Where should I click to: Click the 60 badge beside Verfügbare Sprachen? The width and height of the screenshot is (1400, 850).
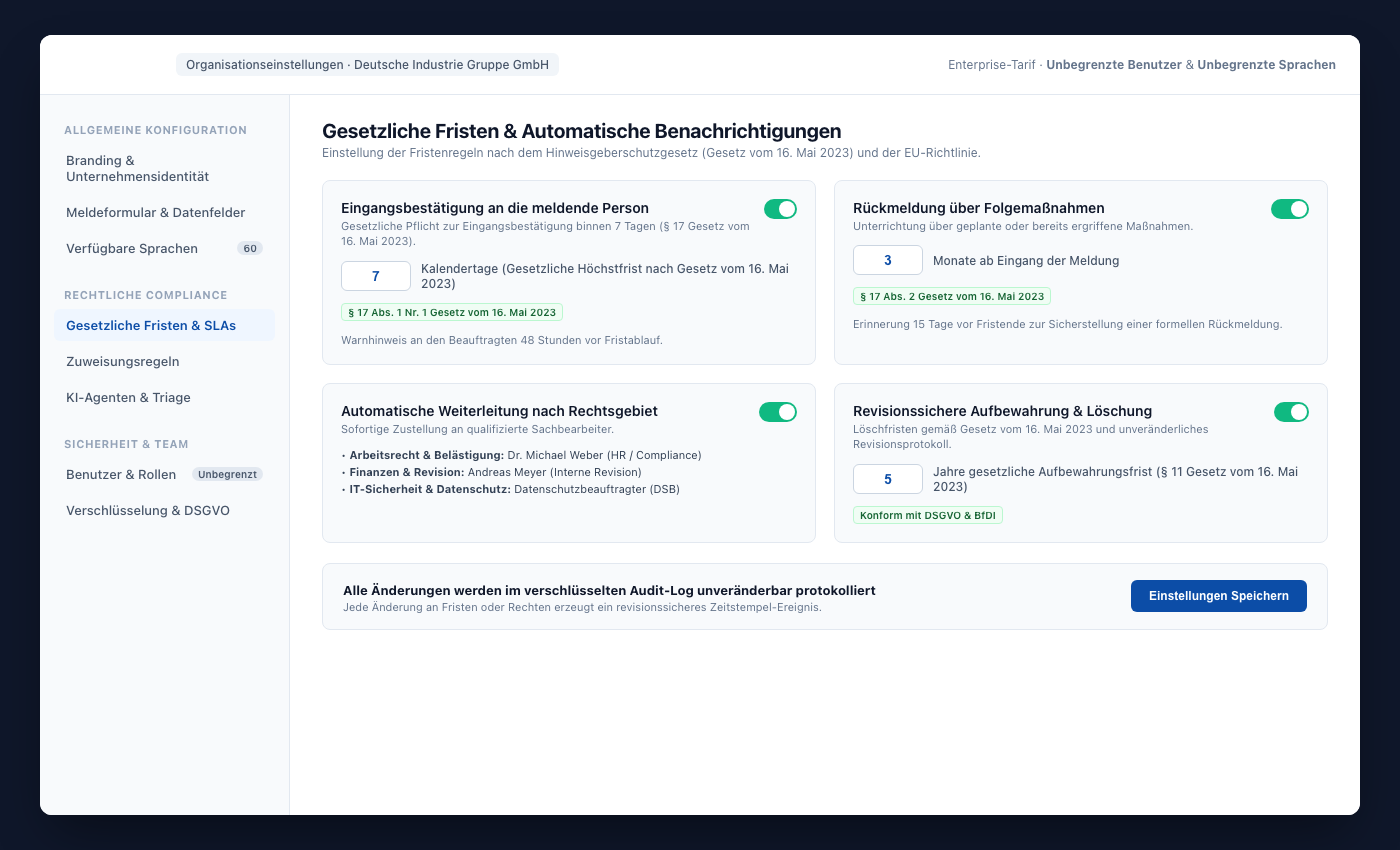pos(250,248)
